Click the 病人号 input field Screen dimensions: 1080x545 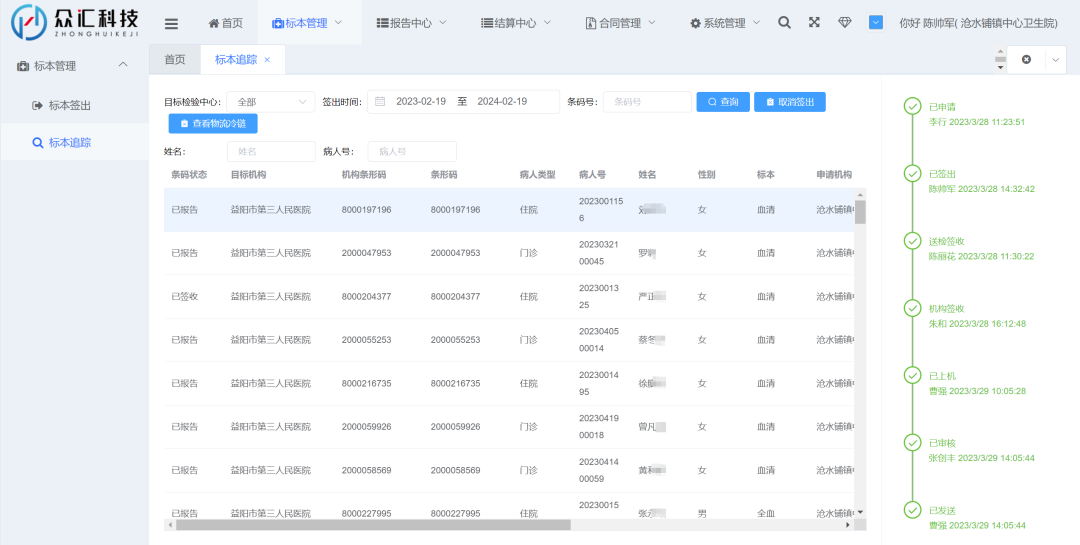tap(412, 152)
